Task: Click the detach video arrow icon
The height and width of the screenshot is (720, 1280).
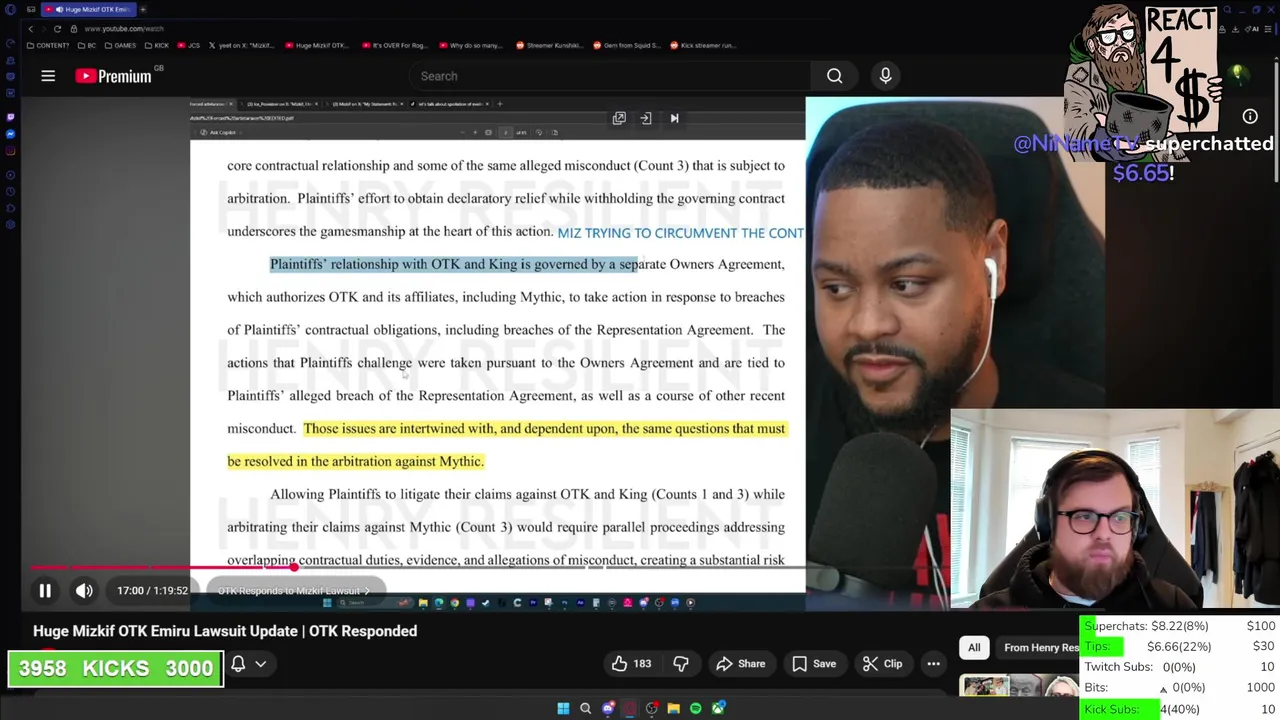Action: click(646, 118)
